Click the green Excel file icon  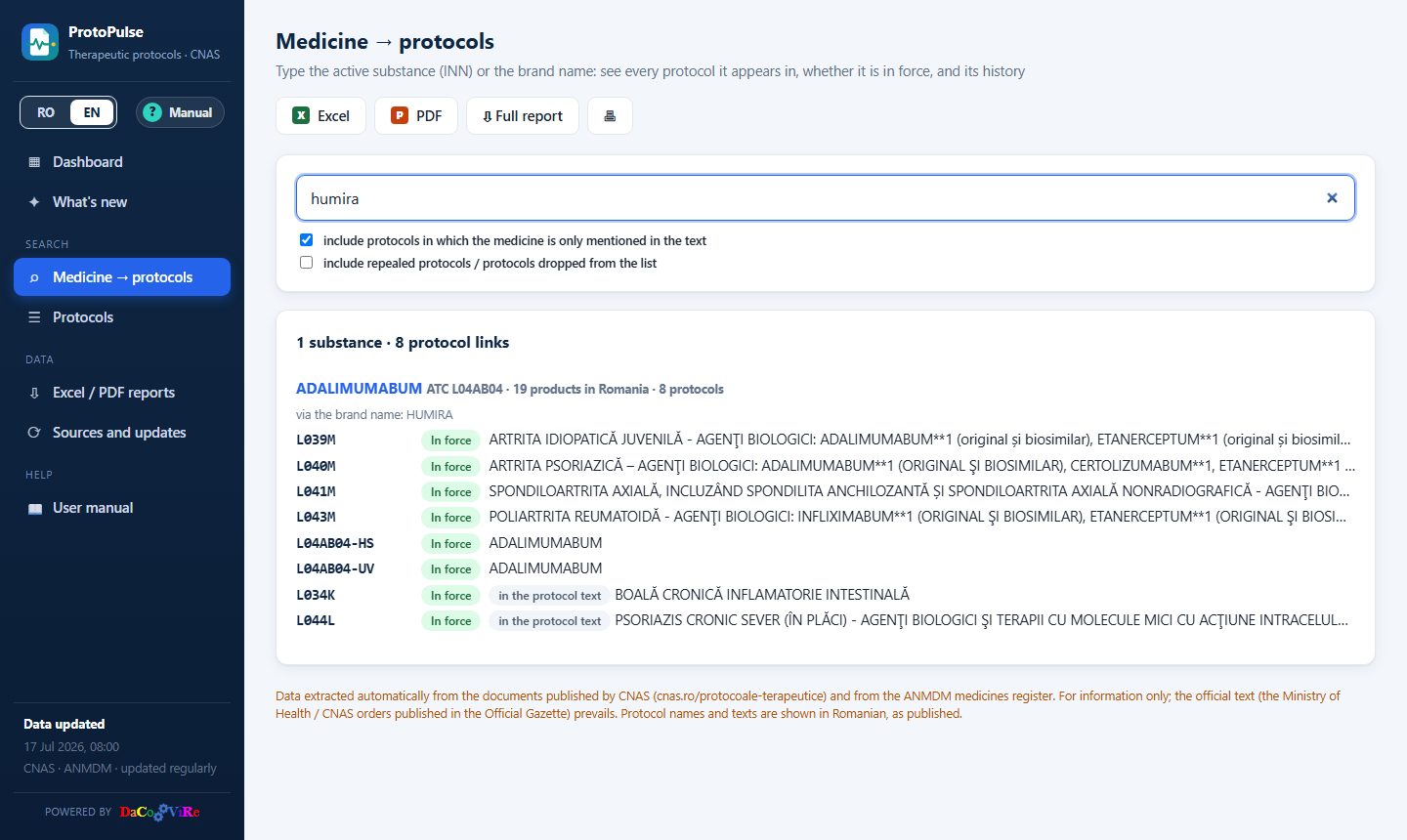[x=301, y=115]
